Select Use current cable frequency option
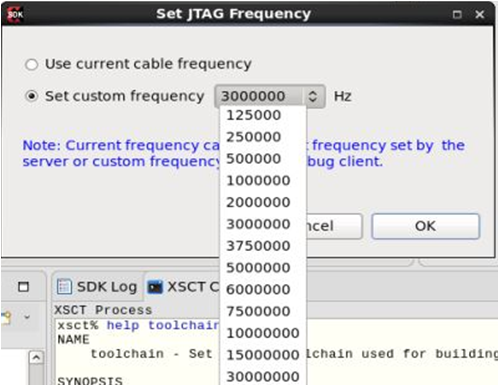The height and width of the screenshot is (386, 499). (x=32, y=64)
